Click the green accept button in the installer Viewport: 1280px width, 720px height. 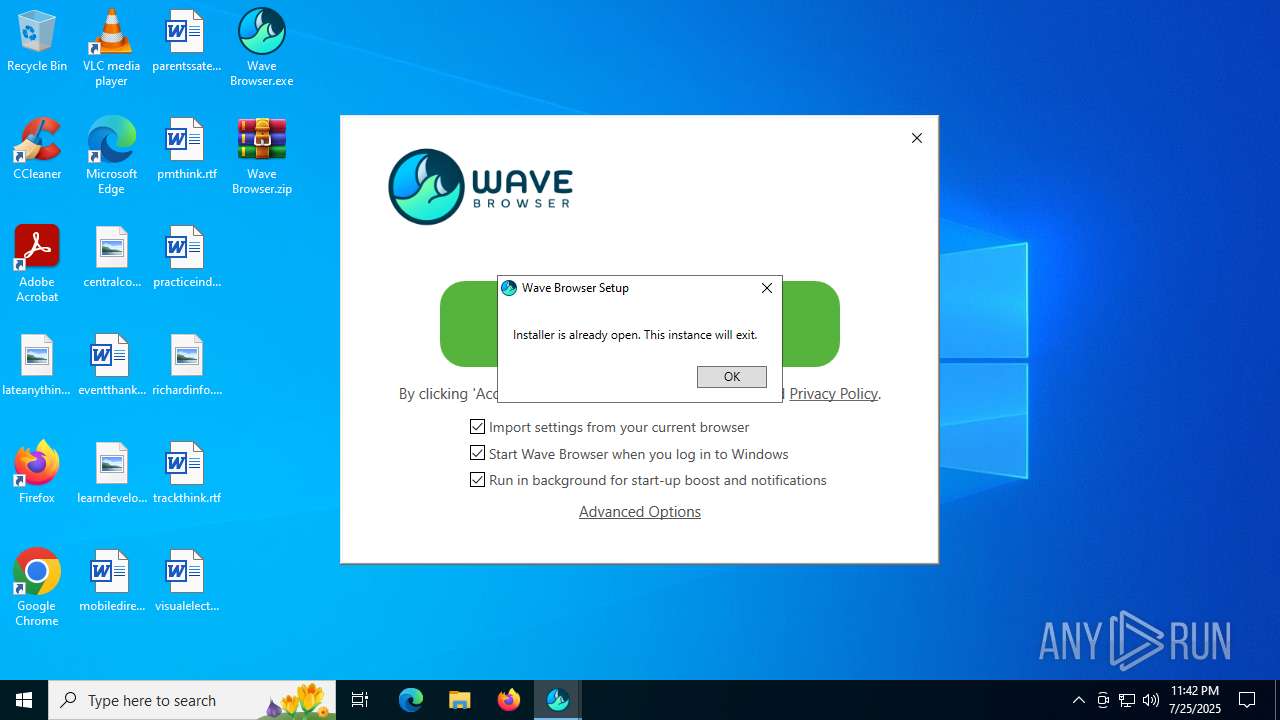pyautogui.click(x=640, y=324)
